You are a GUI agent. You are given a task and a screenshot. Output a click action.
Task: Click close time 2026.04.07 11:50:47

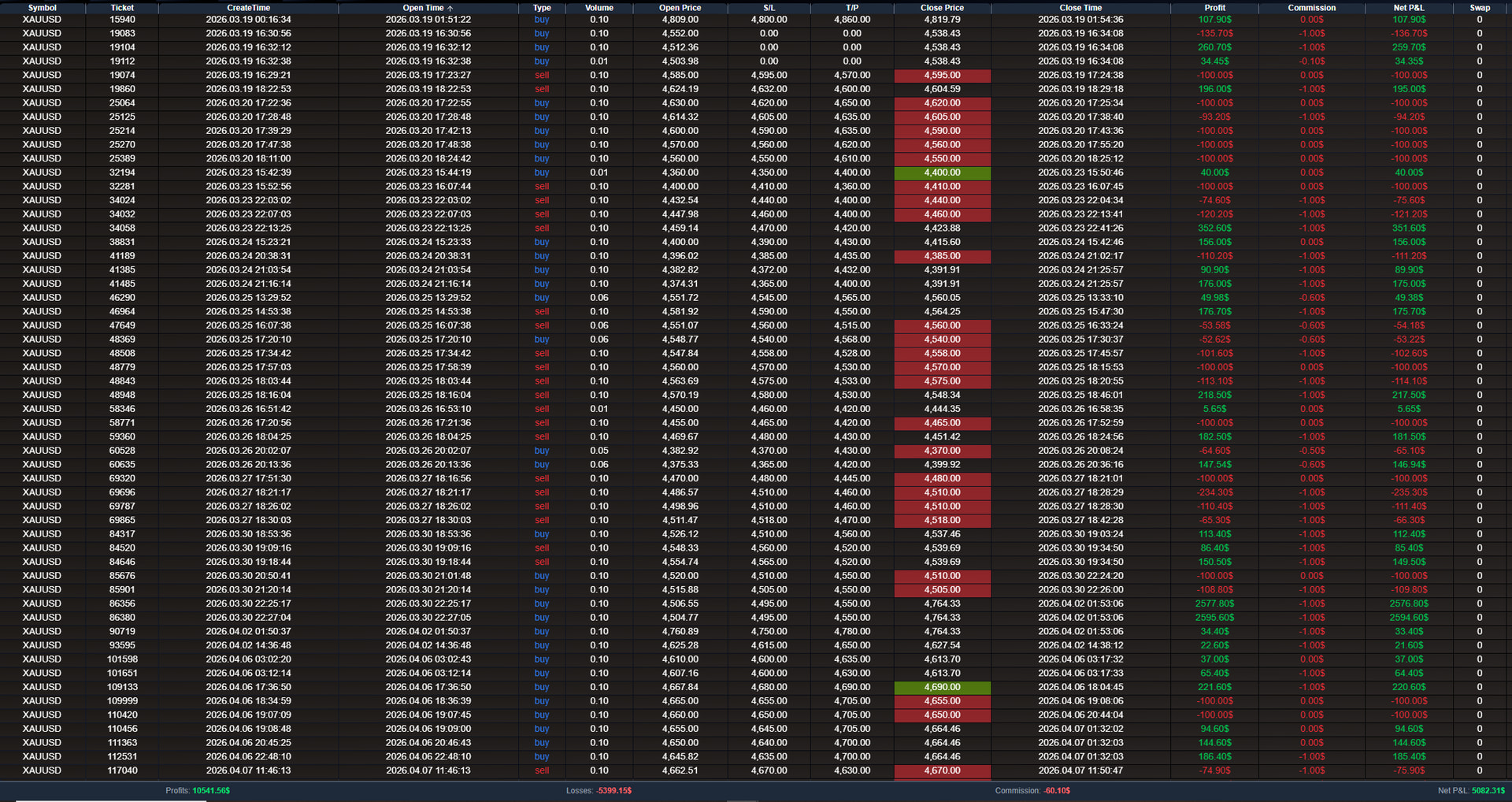[1080, 770]
